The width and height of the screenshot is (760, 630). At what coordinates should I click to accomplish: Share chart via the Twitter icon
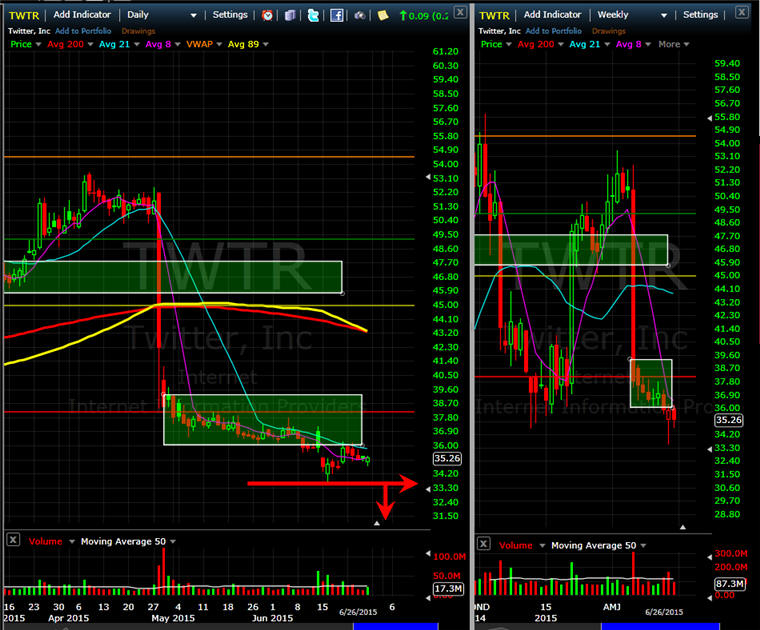pyautogui.click(x=313, y=15)
